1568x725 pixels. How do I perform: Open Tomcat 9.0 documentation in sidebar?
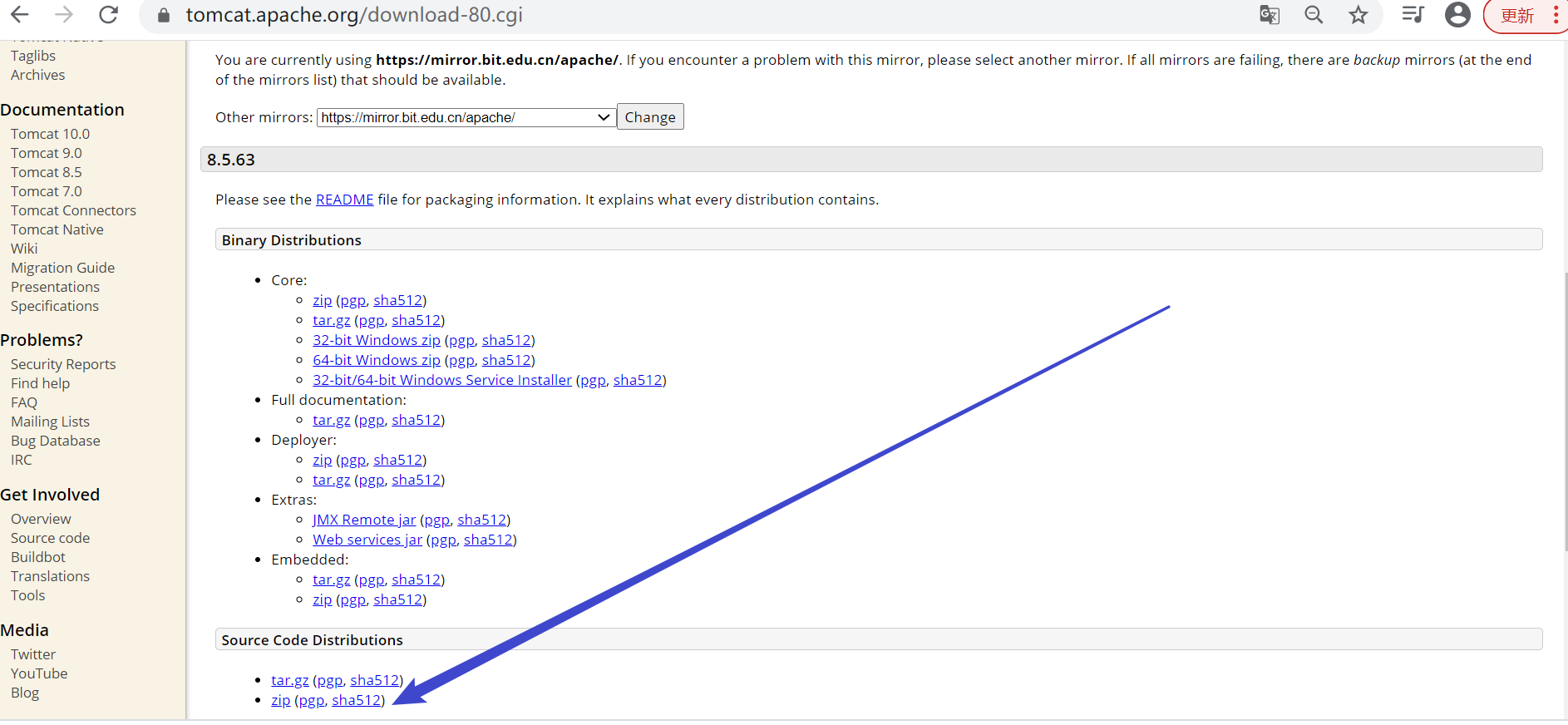(x=47, y=153)
